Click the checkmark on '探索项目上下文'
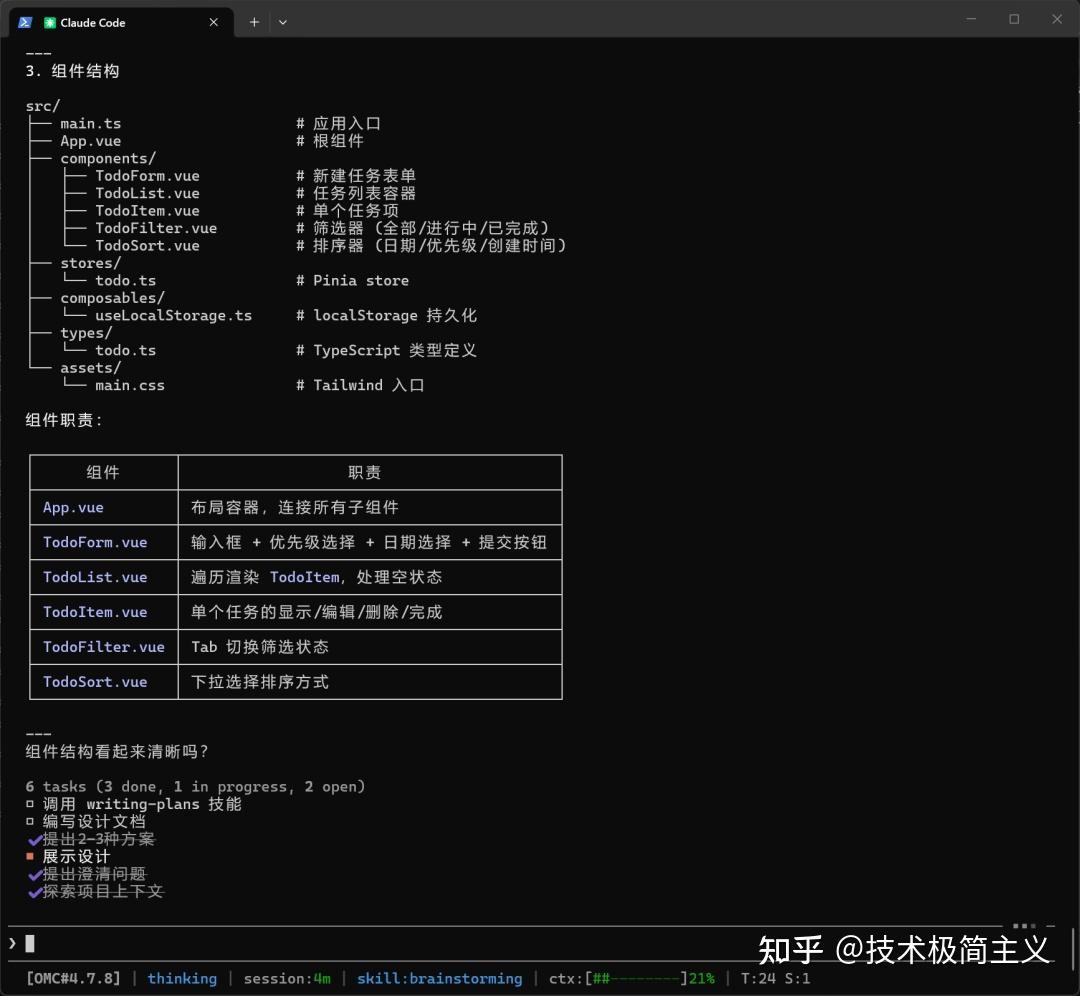1080x996 pixels. coord(35,892)
